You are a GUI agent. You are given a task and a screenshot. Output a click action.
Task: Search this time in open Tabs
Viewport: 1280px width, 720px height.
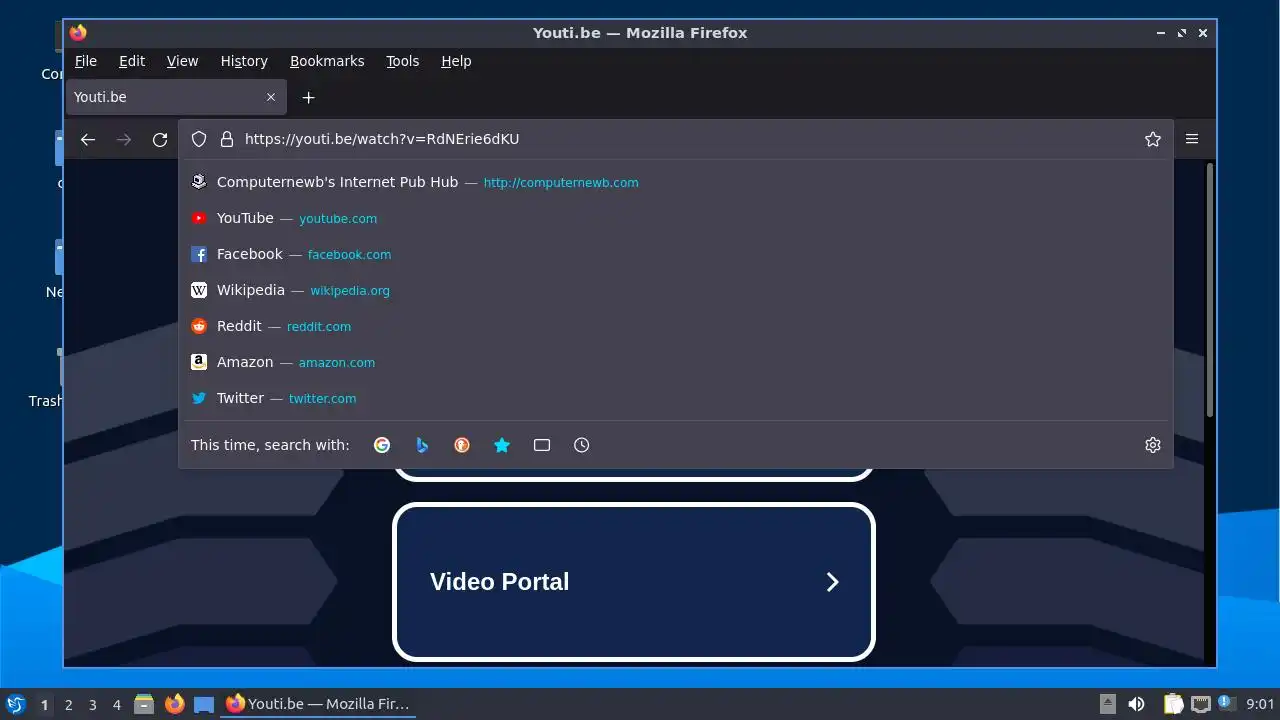tap(542, 445)
